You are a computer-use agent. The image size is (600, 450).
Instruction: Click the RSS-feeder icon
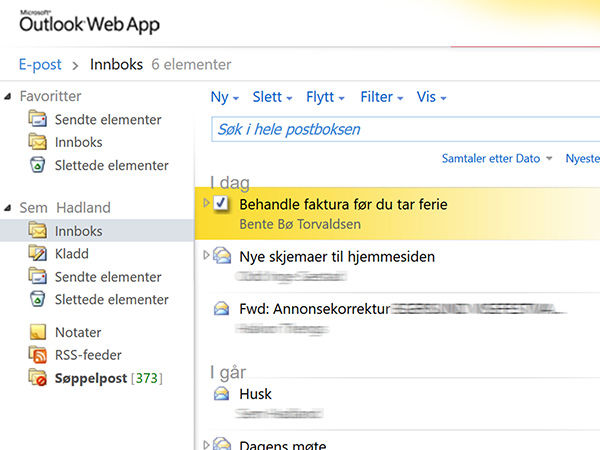pyautogui.click(x=38, y=355)
